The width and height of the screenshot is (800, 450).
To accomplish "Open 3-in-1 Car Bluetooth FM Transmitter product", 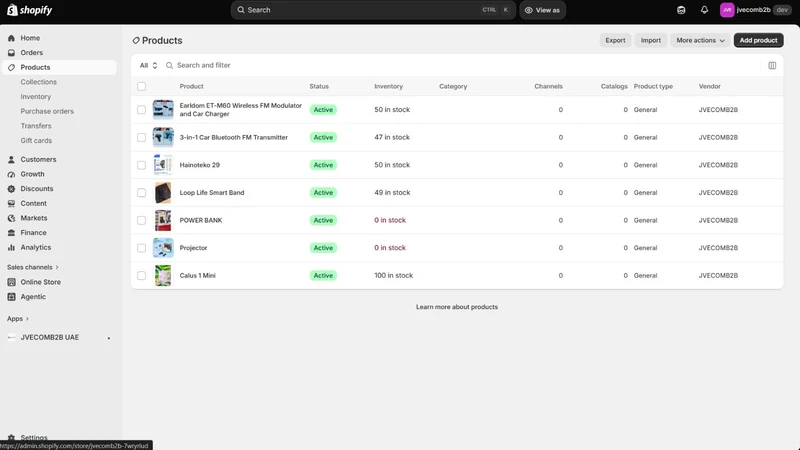I will 234,137.
